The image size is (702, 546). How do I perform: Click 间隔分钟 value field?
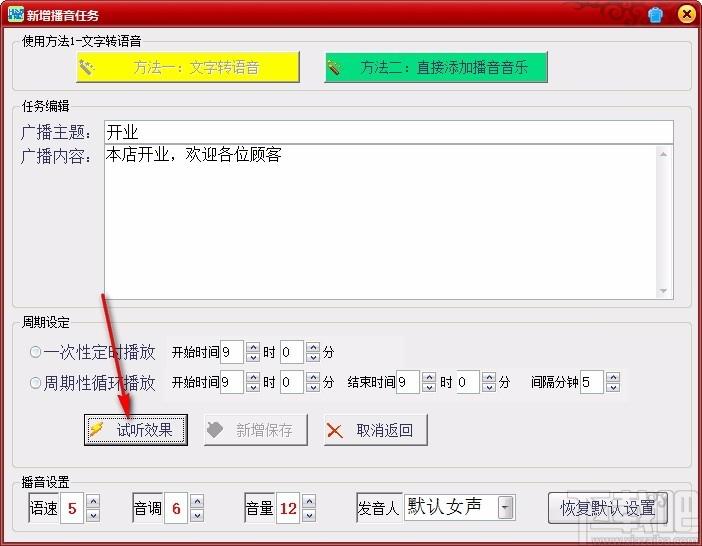point(592,382)
